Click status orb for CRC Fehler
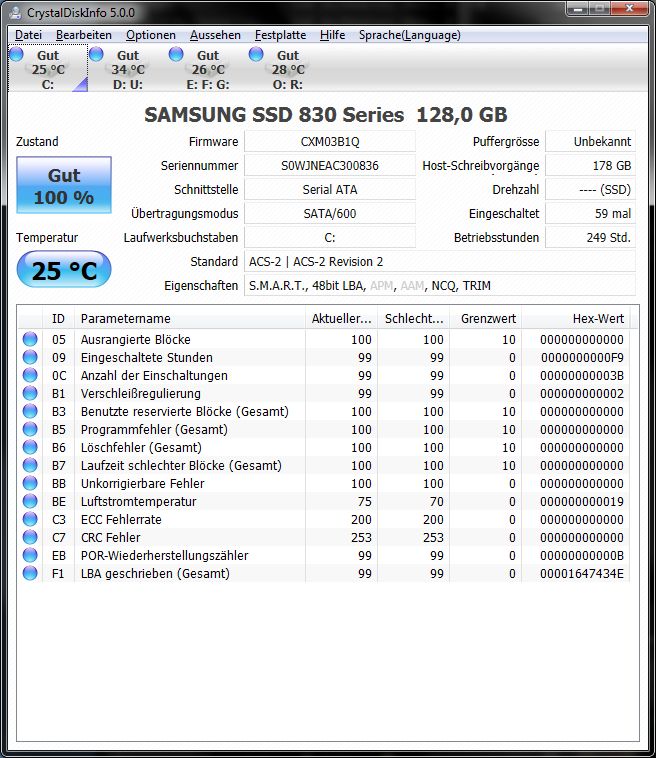Image resolution: width=656 pixels, height=758 pixels. click(30, 537)
